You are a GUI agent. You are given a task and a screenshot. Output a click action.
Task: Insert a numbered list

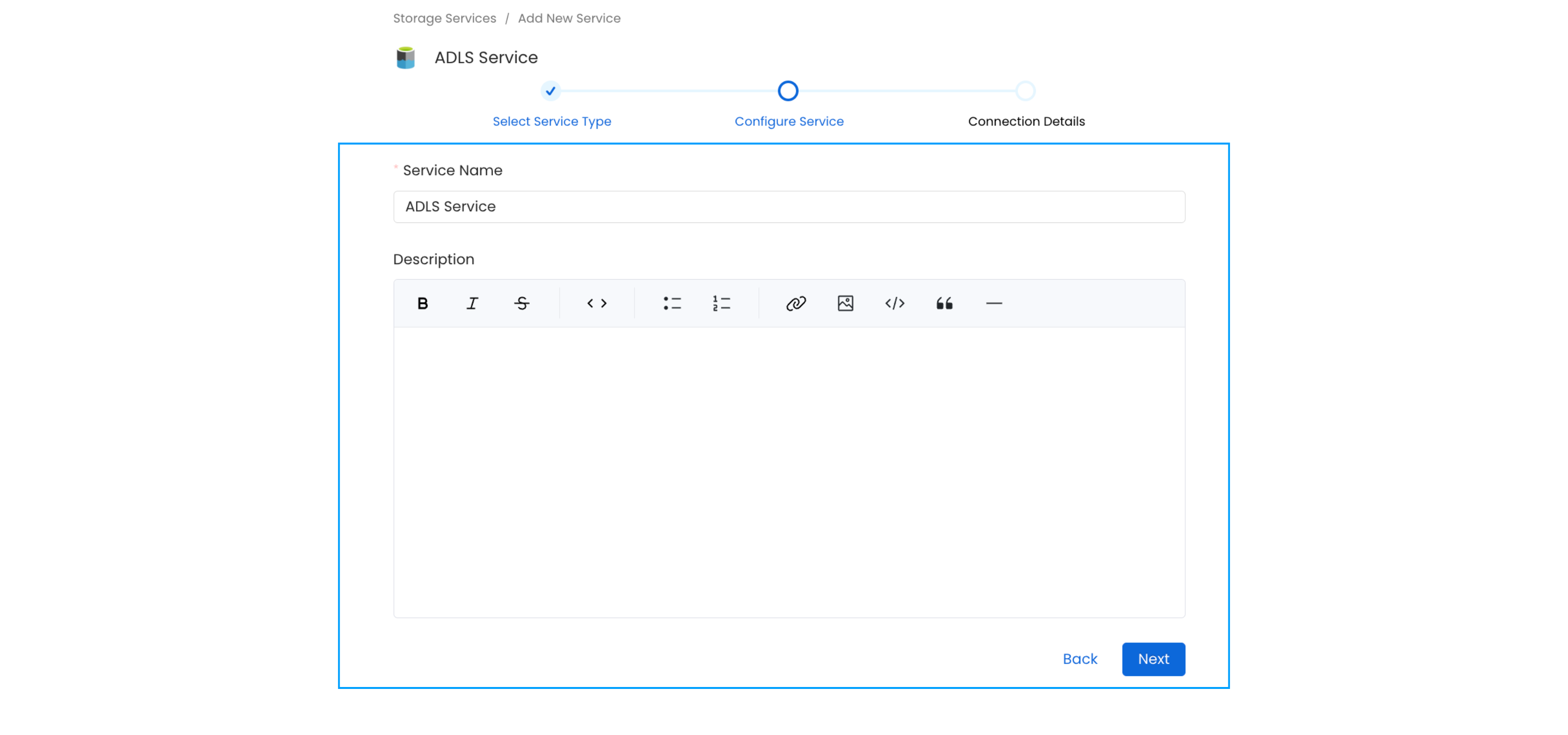coord(721,303)
